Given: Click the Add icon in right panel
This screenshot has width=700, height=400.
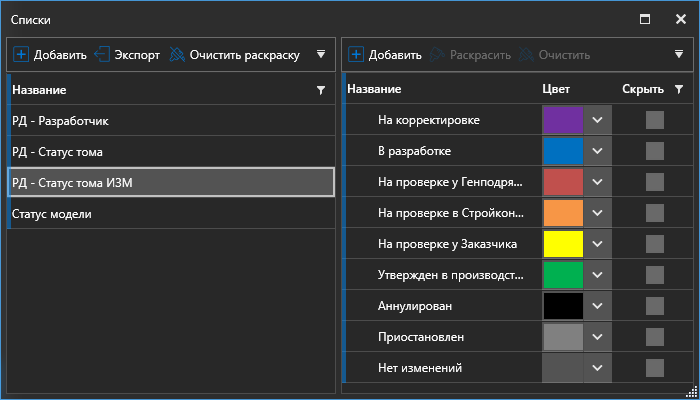Looking at the screenshot, I should point(356,55).
